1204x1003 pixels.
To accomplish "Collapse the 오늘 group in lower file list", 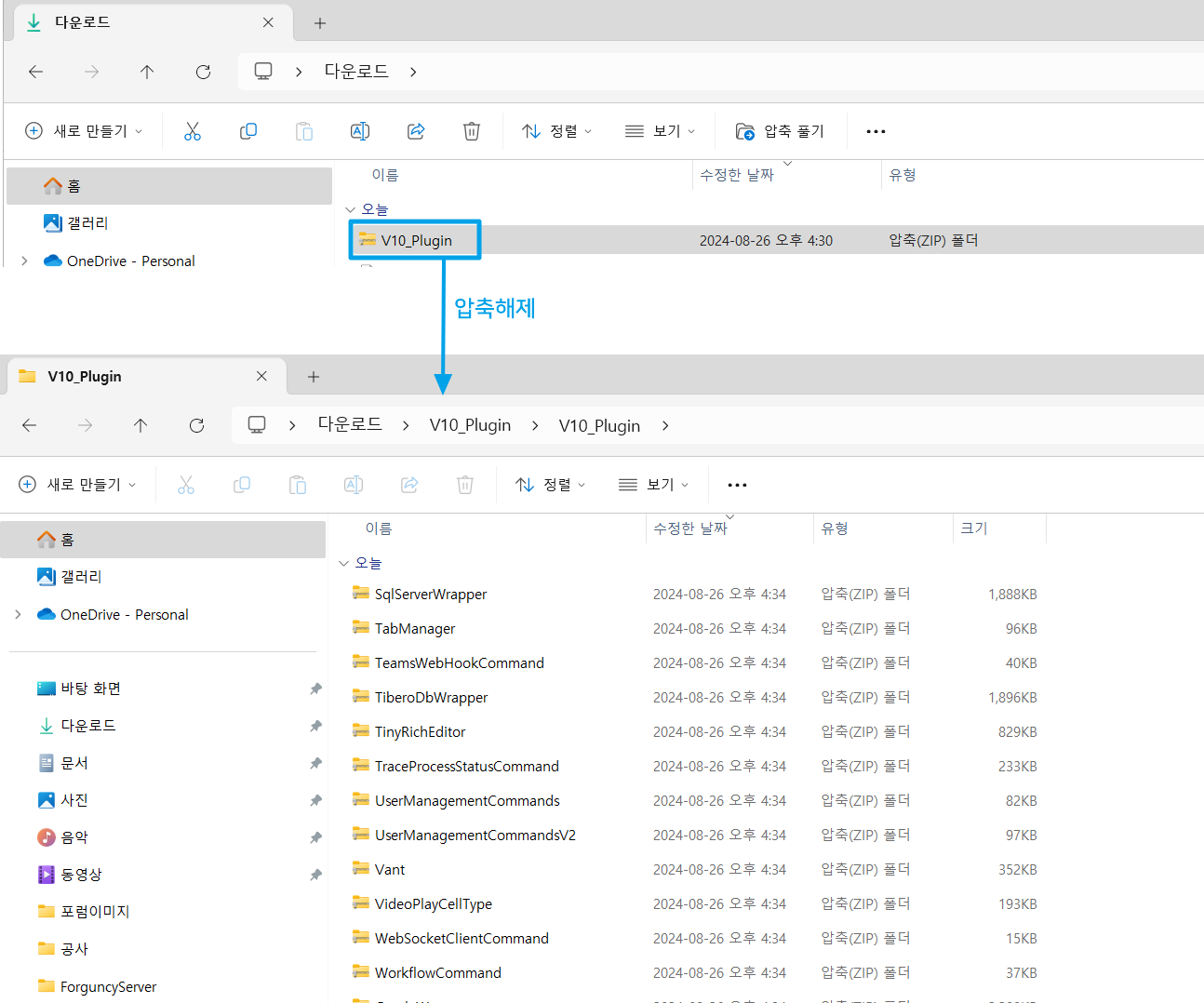I will coord(344,563).
